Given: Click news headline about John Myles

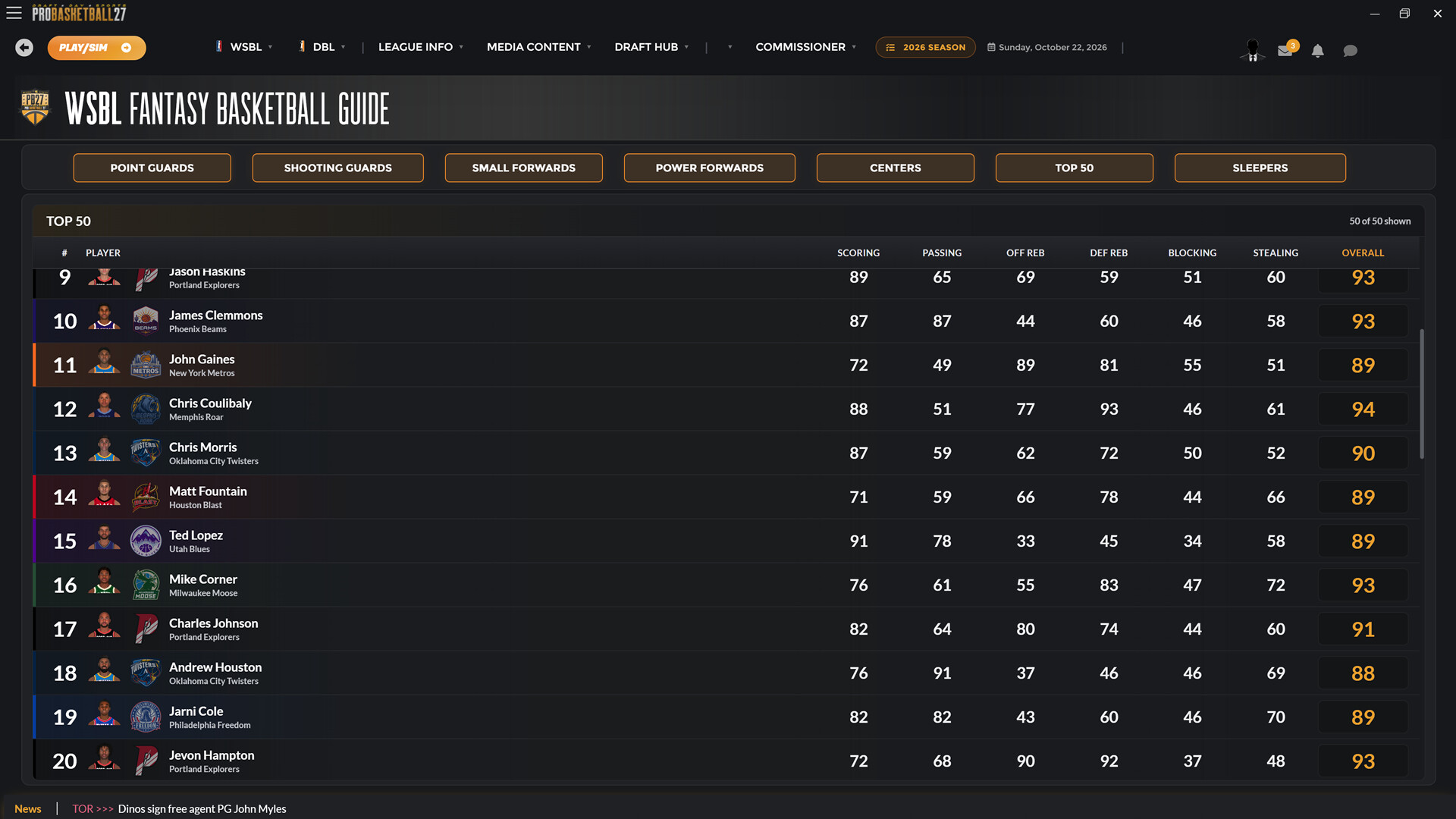Looking at the screenshot, I should [x=202, y=808].
